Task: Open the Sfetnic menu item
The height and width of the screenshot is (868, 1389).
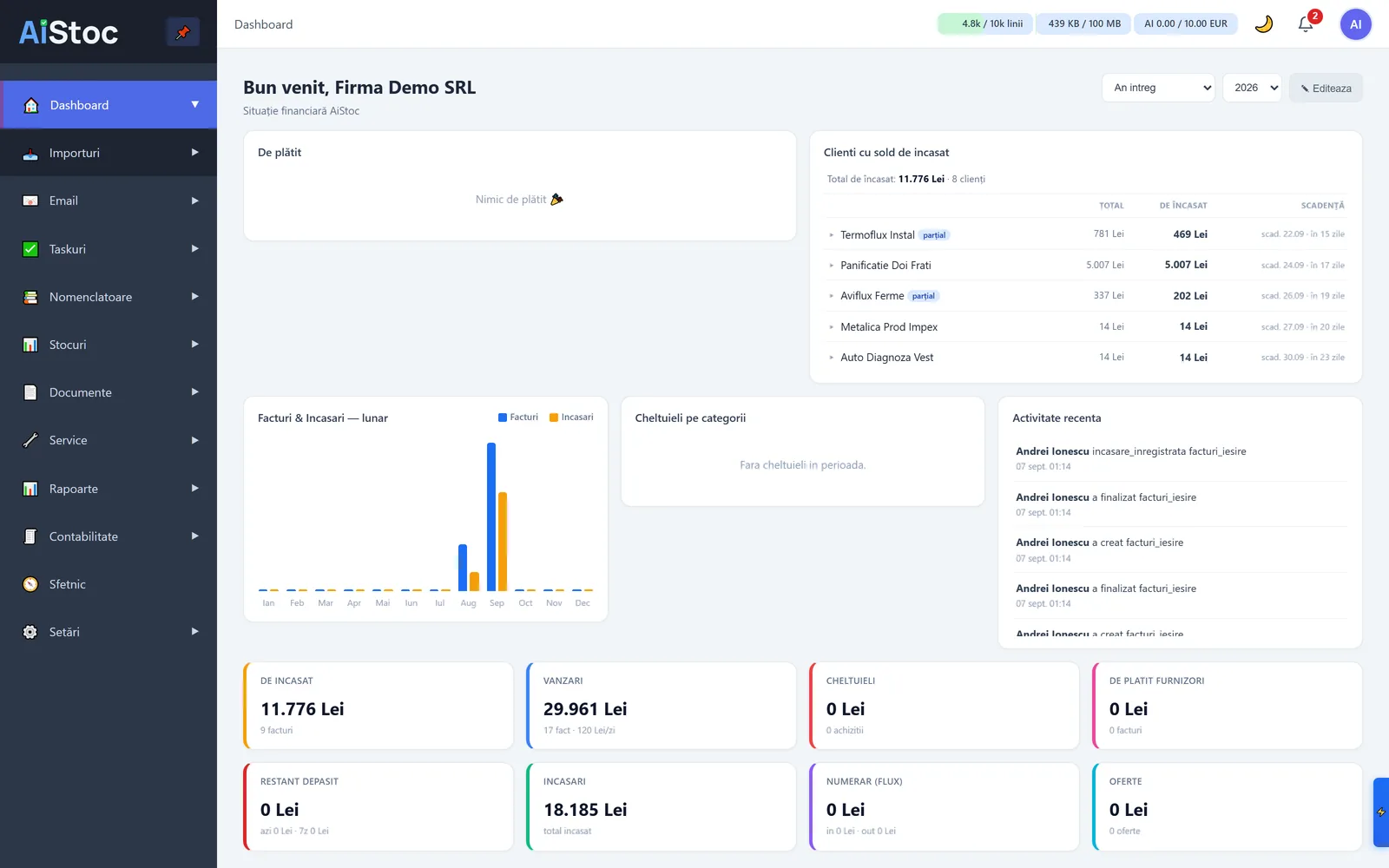Action: (x=109, y=584)
